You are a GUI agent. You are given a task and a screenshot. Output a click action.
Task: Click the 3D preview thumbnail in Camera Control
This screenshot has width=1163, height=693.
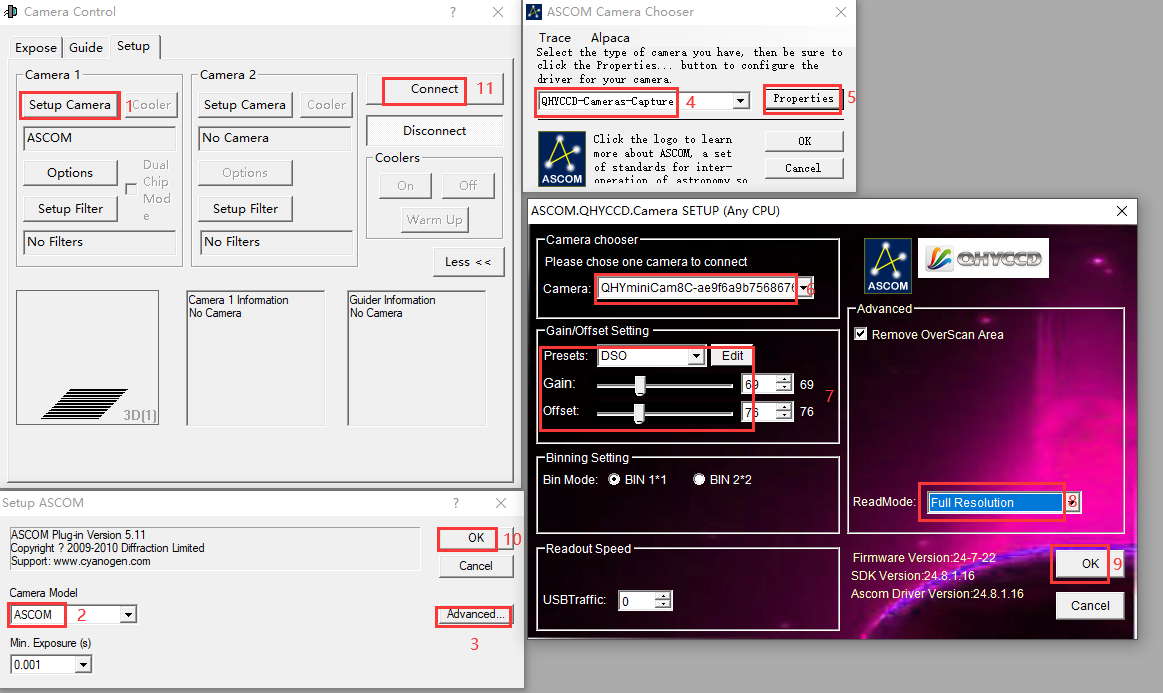click(x=88, y=357)
